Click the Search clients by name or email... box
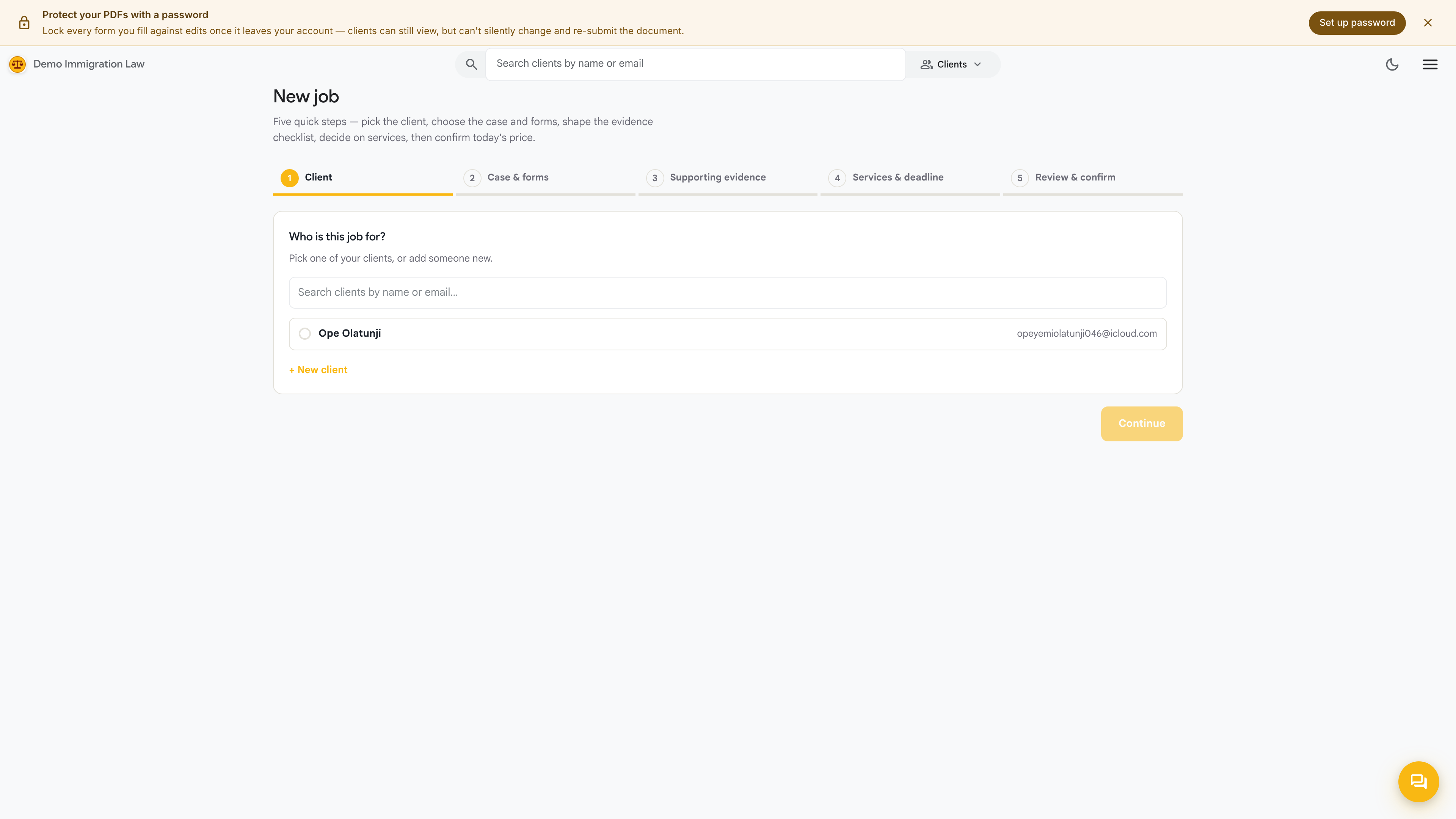 pos(728,292)
